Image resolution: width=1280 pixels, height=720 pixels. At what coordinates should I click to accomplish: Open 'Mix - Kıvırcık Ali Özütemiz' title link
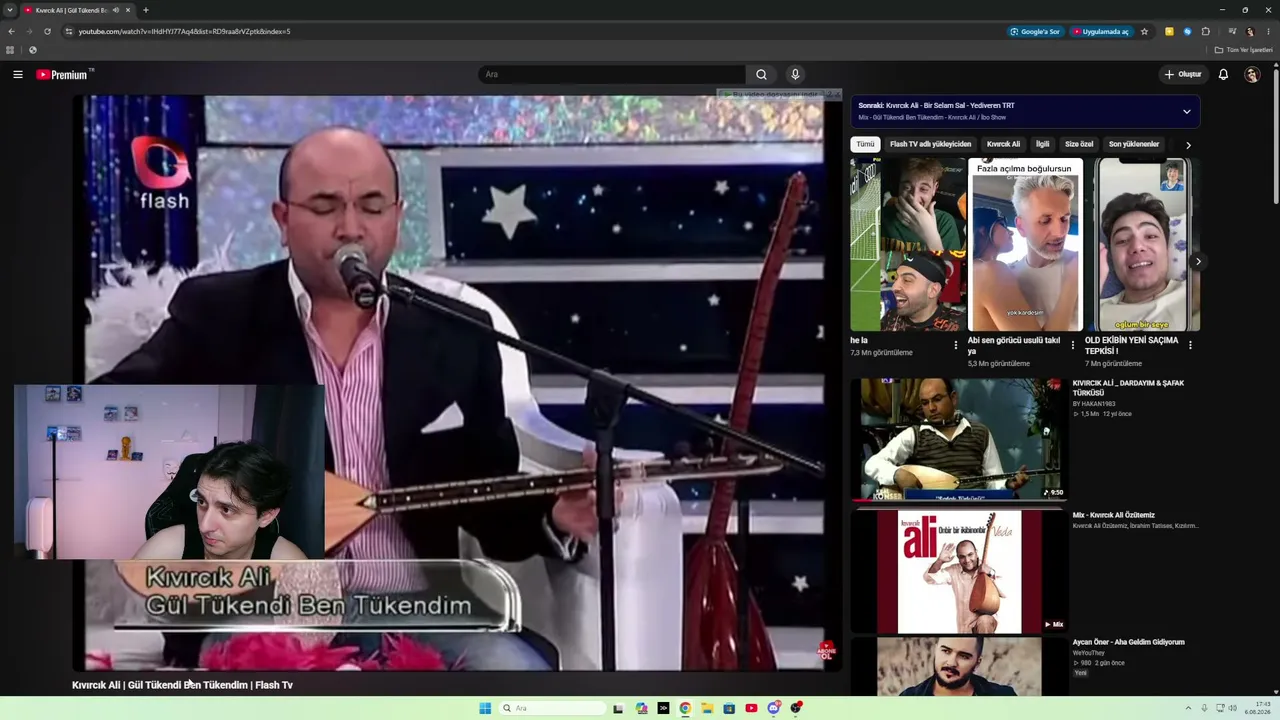(1114, 515)
